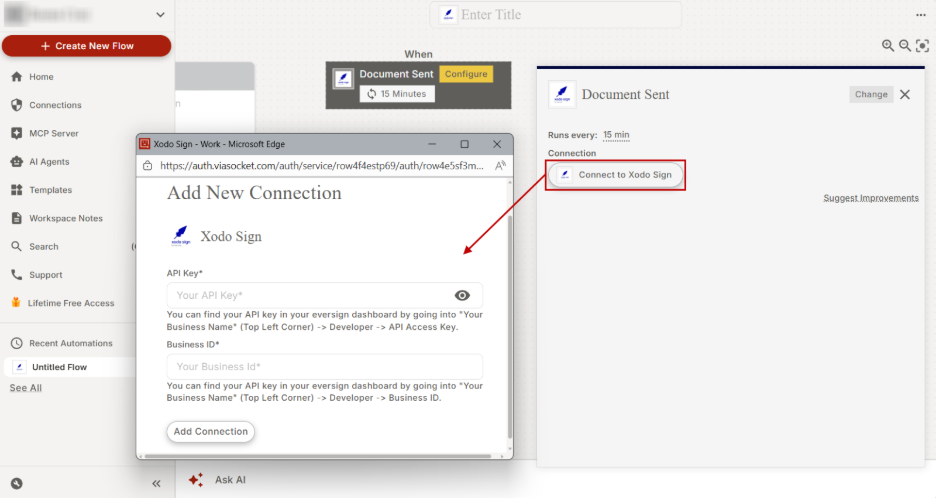Click the Home house icon

pos(17,76)
